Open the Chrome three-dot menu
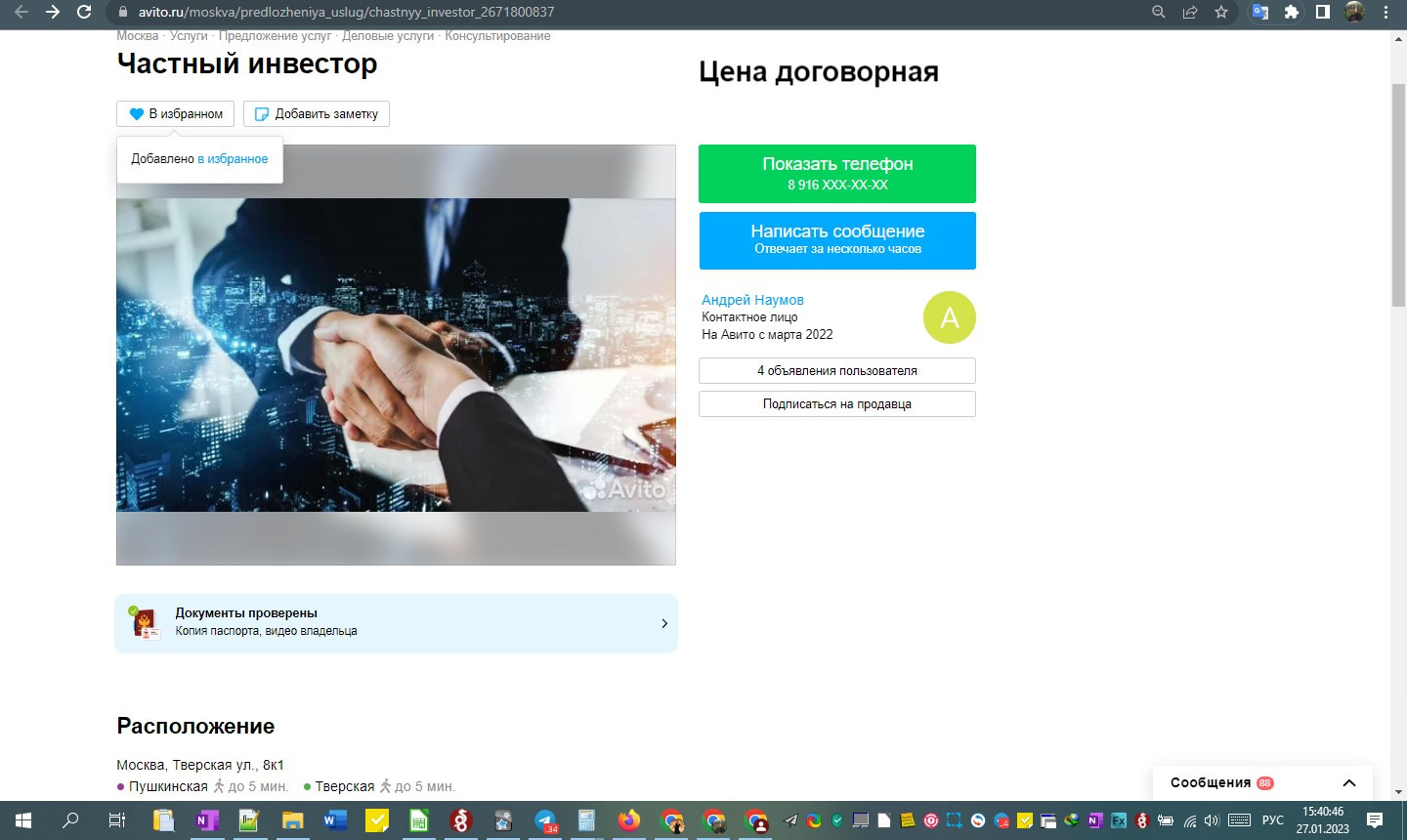Image resolution: width=1407 pixels, height=840 pixels. (x=1386, y=12)
